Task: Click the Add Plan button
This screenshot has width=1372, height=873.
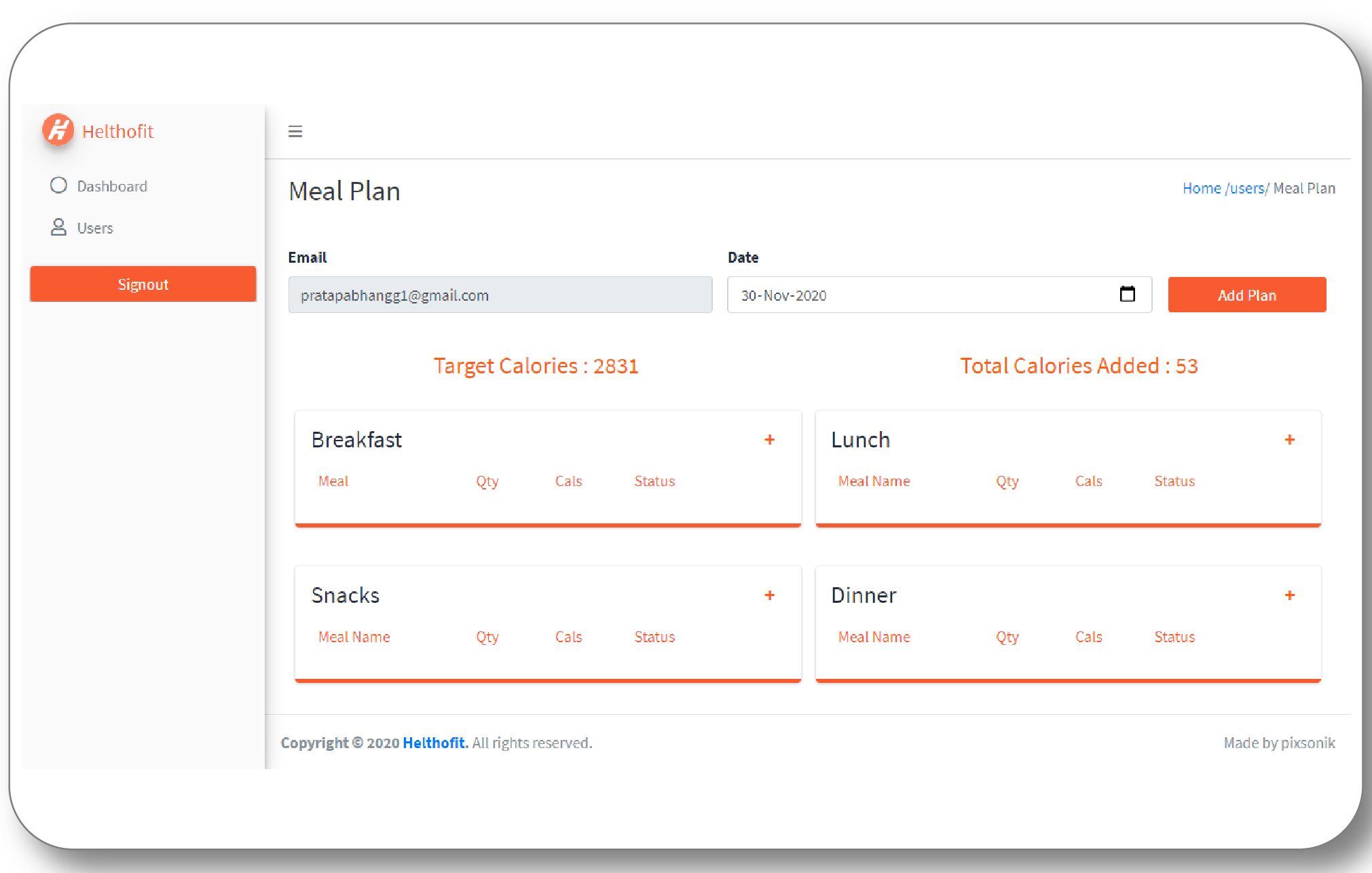Action: [x=1246, y=295]
